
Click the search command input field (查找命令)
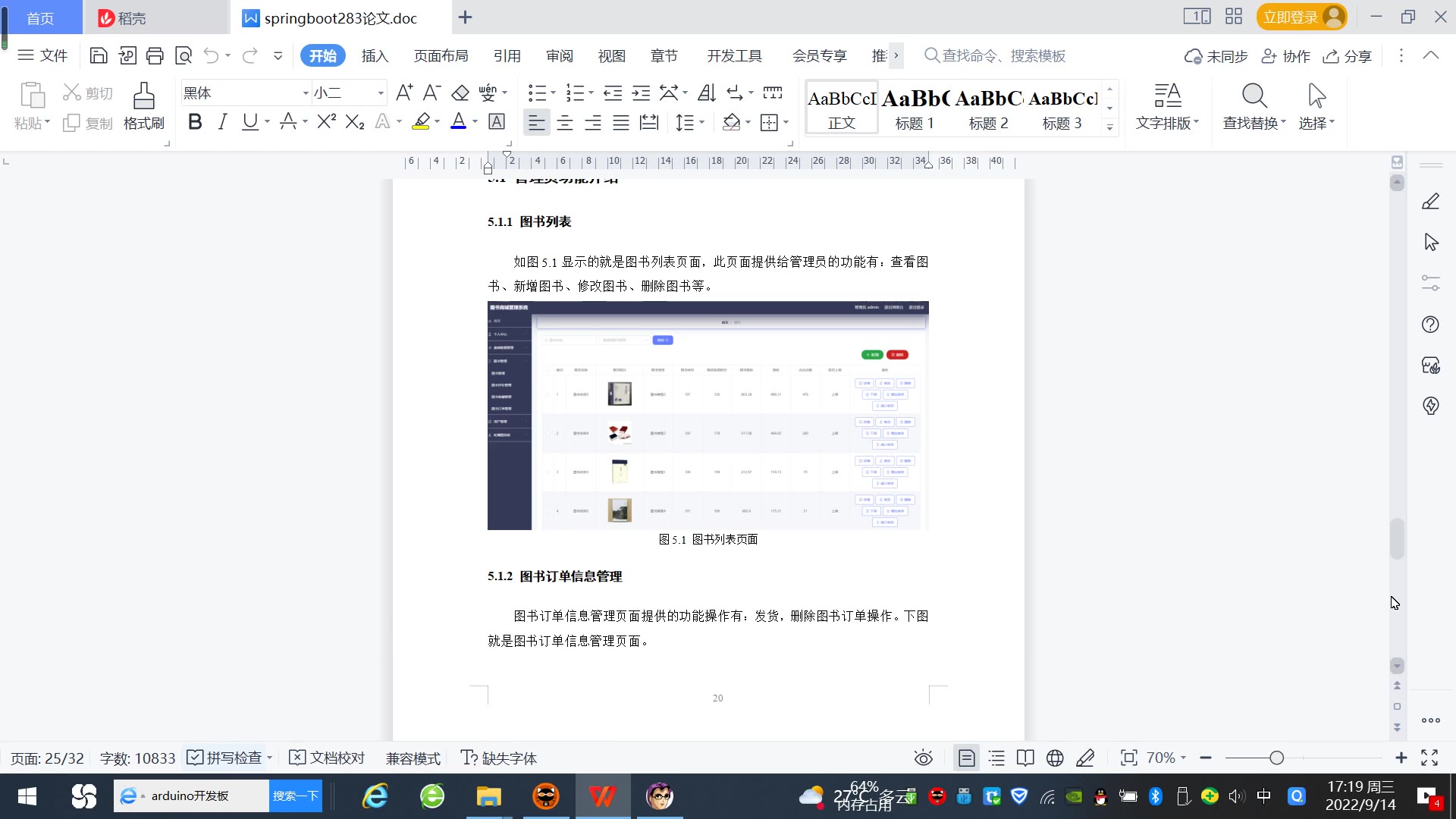click(x=1003, y=55)
